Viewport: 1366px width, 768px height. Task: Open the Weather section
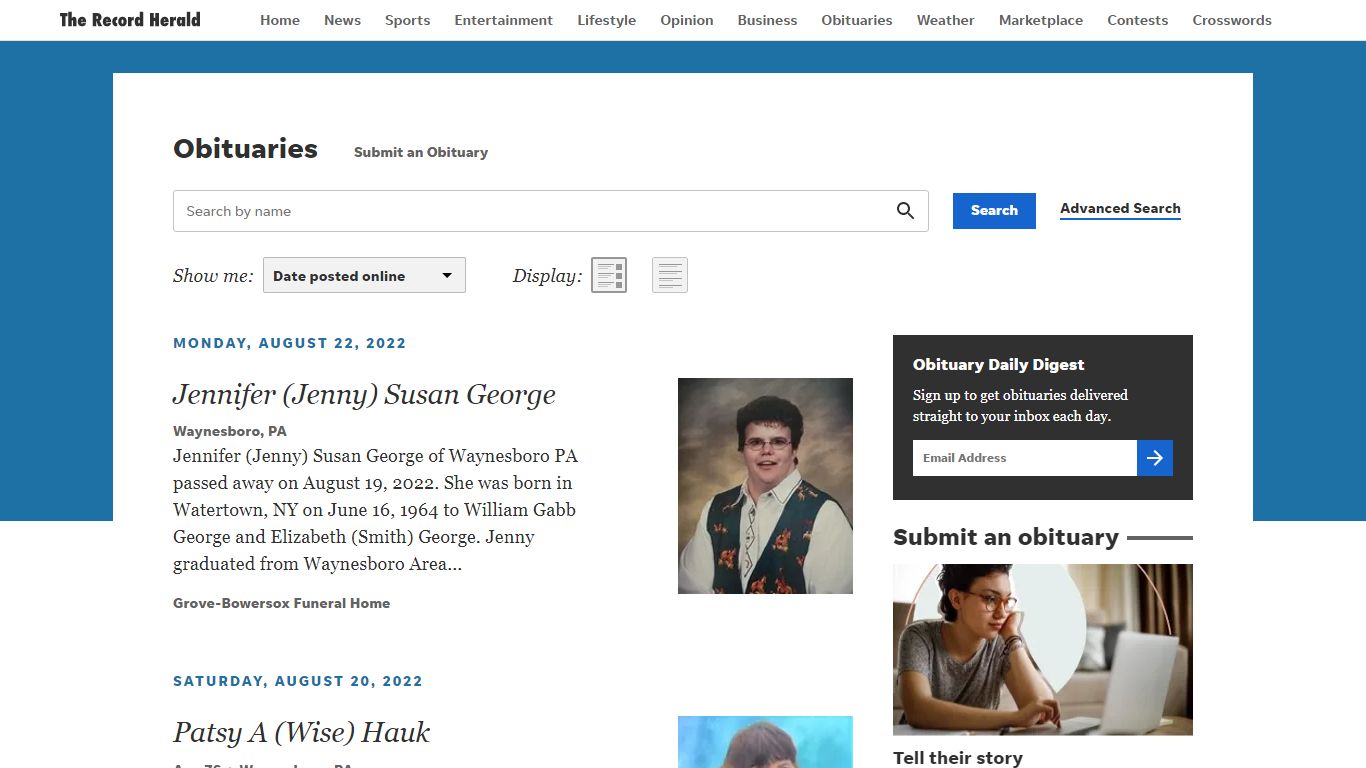[x=945, y=20]
